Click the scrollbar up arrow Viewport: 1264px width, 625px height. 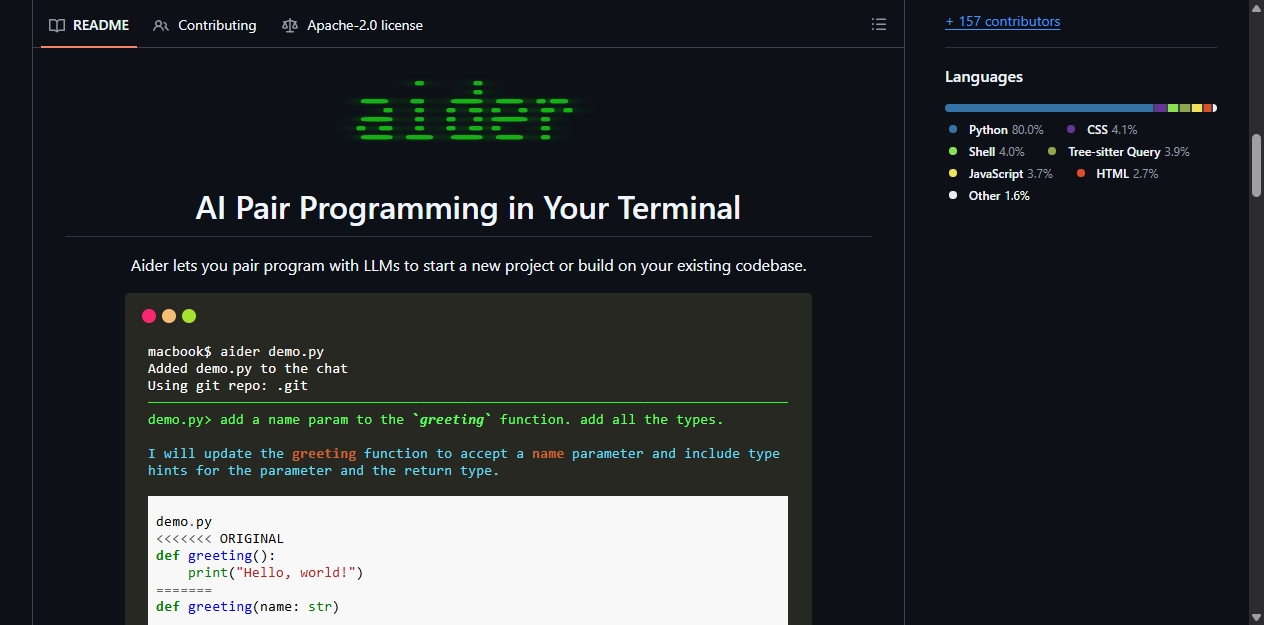click(1256, 7)
